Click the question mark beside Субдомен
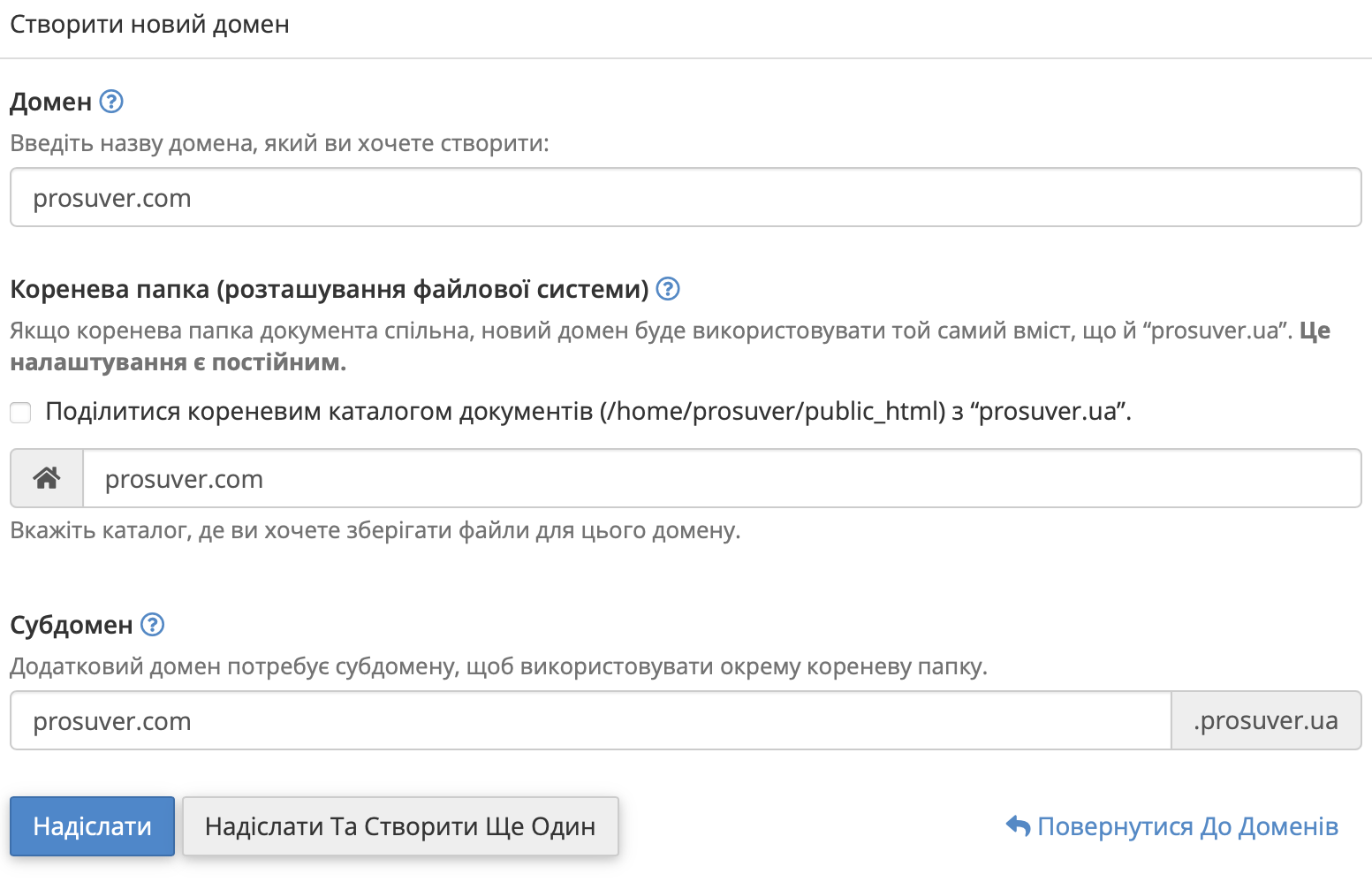The image size is (1372, 882). click(x=152, y=625)
